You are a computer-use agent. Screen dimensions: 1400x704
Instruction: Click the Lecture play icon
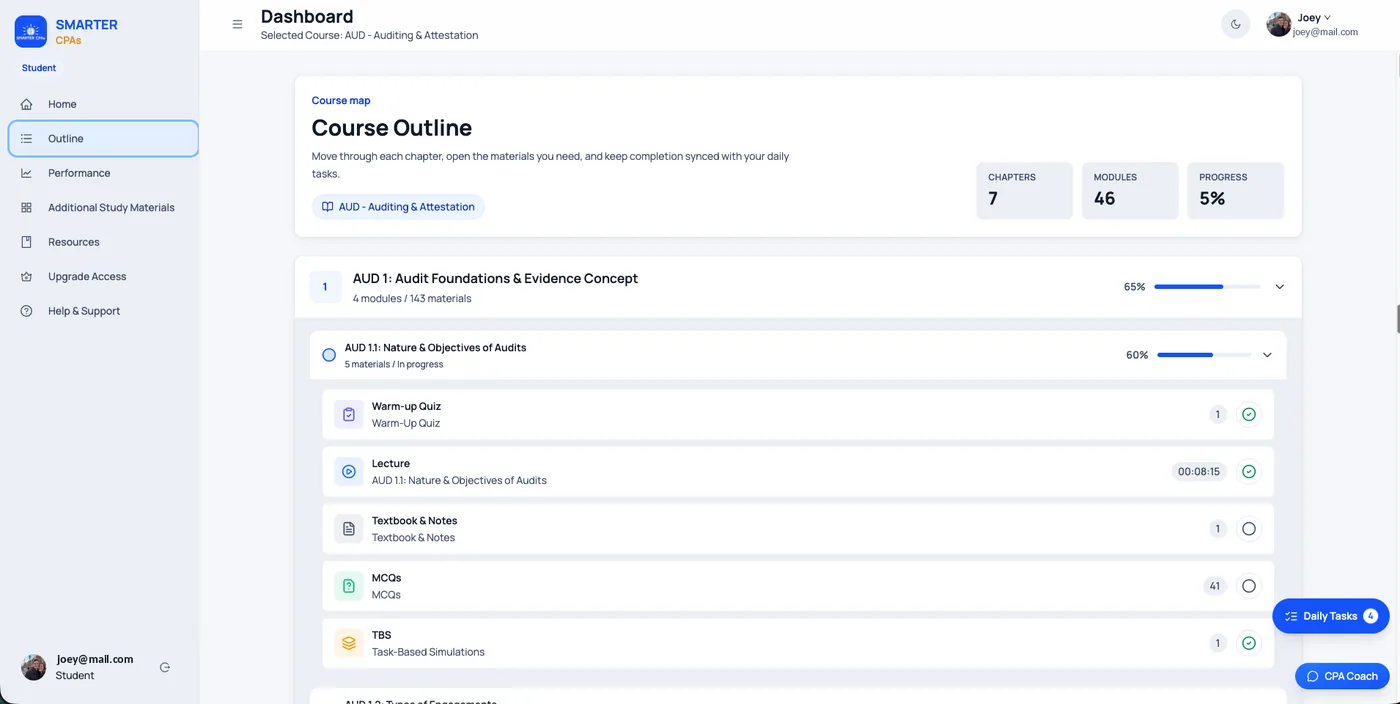point(349,471)
